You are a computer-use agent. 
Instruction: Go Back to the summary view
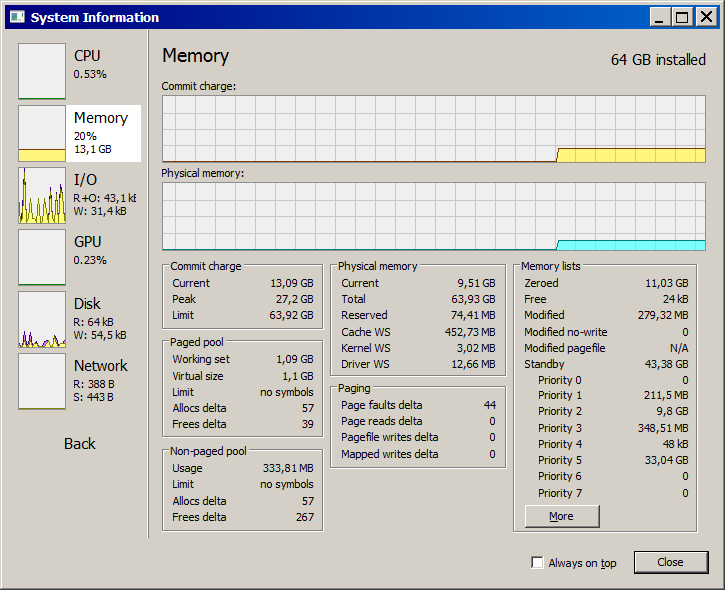pos(80,443)
